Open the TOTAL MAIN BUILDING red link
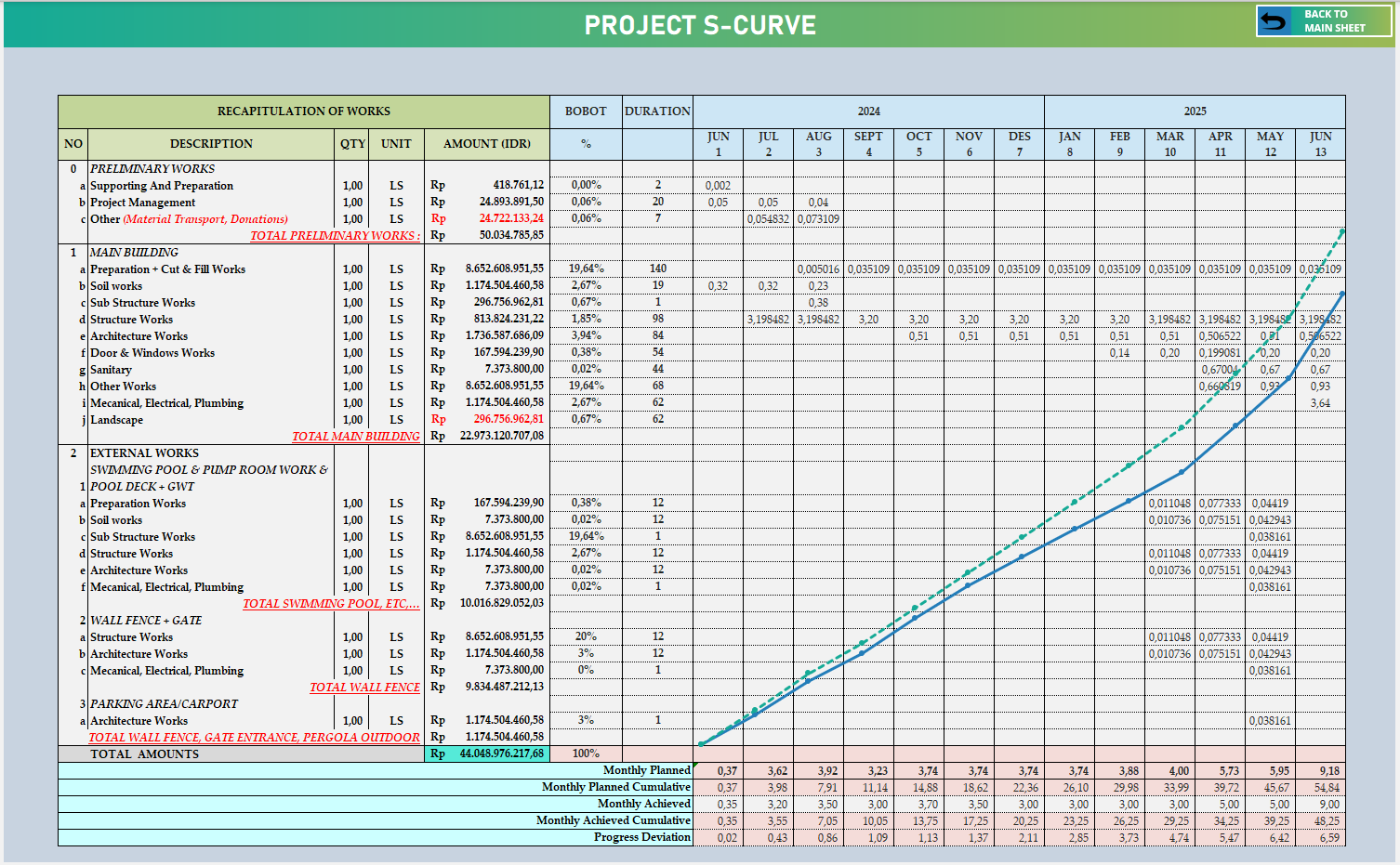The height and width of the screenshot is (865, 1400). pyautogui.click(x=355, y=437)
